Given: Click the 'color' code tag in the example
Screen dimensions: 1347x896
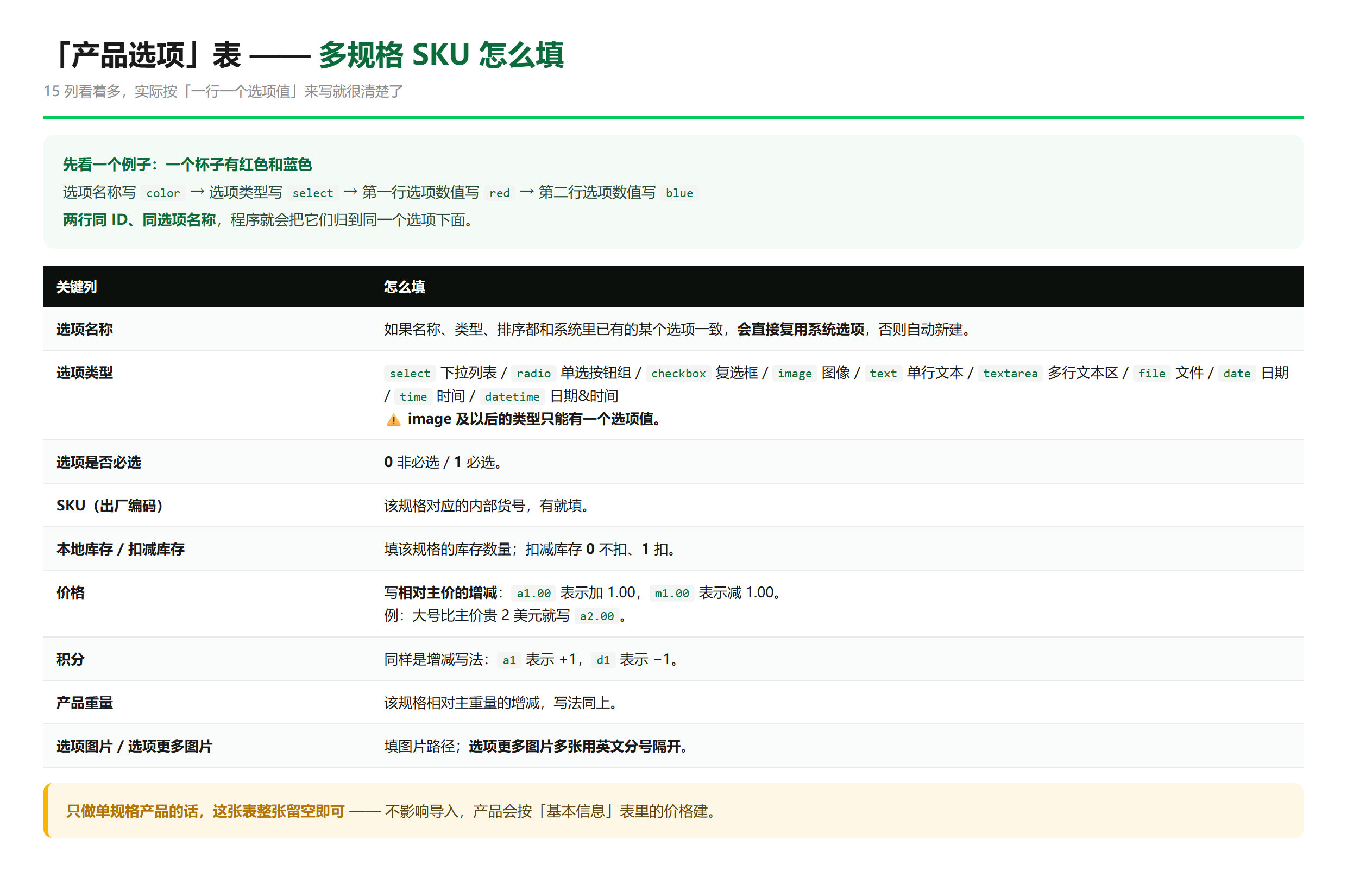Looking at the screenshot, I should coord(163,193).
